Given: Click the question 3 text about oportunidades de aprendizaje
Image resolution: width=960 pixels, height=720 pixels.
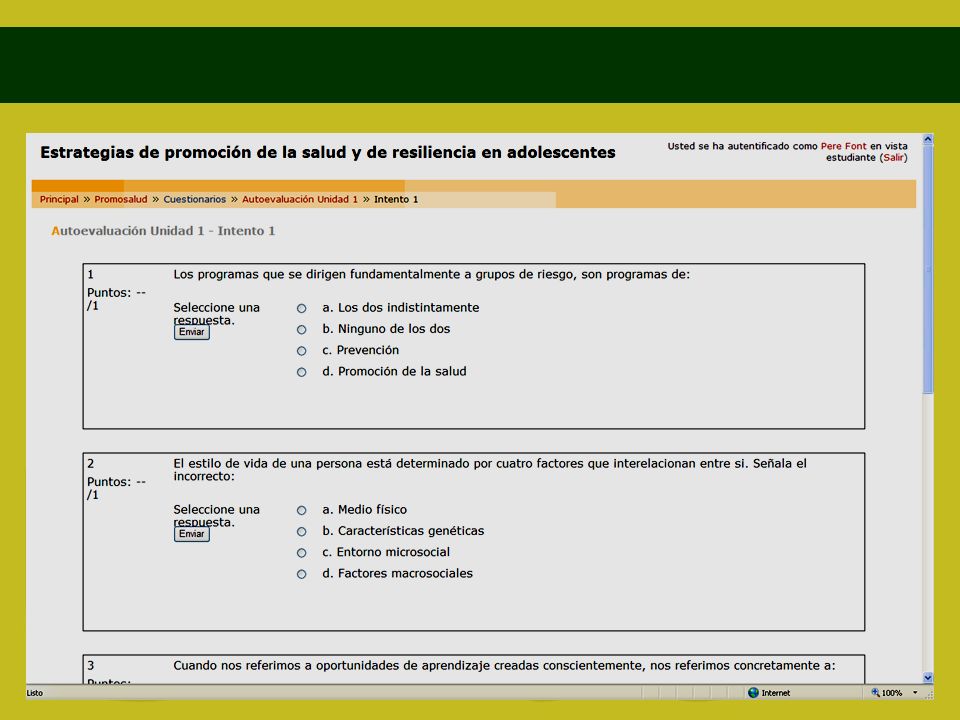Looking at the screenshot, I should click(x=504, y=666).
